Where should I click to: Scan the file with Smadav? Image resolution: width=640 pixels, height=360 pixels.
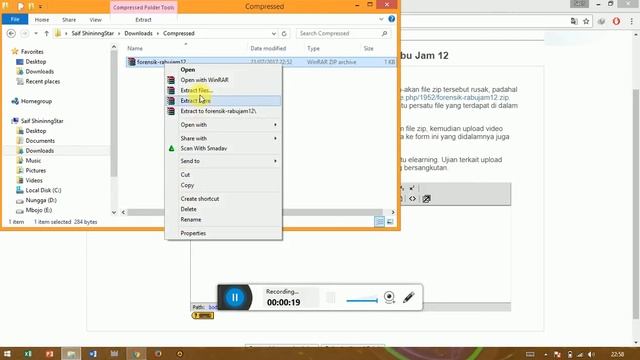pyautogui.click(x=204, y=148)
